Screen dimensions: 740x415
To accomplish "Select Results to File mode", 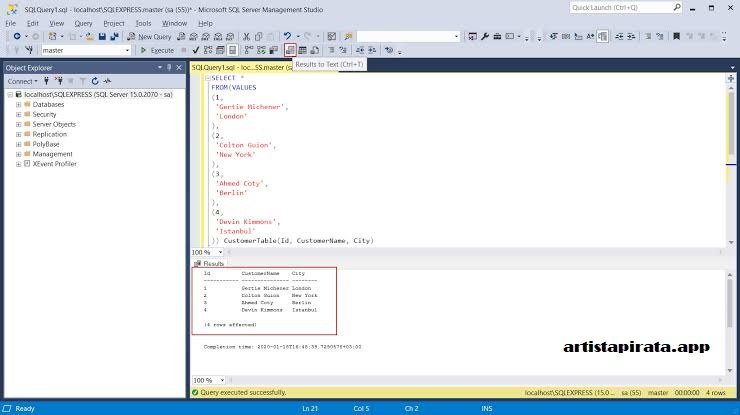I will click(x=315, y=50).
